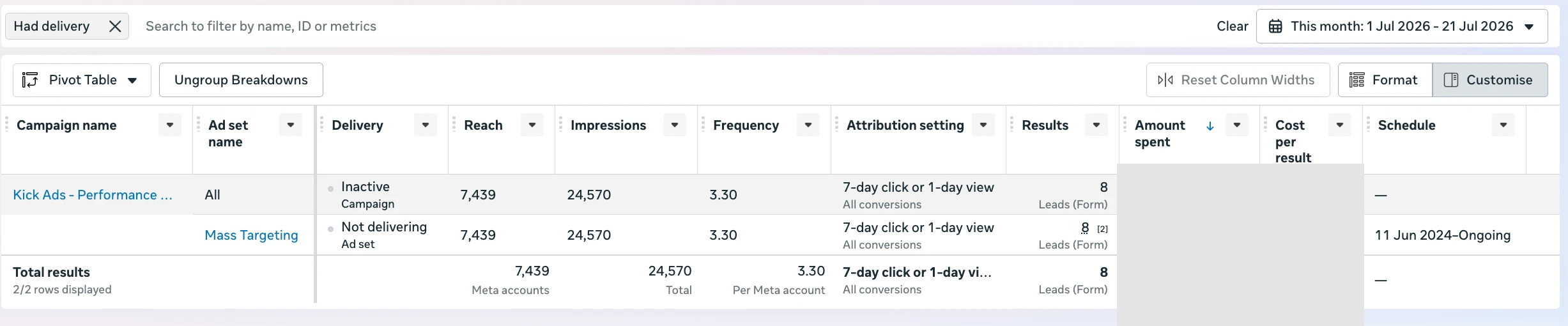
Task: Open Mass Targeting ad set link
Action: pyautogui.click(x=251, y=235)
